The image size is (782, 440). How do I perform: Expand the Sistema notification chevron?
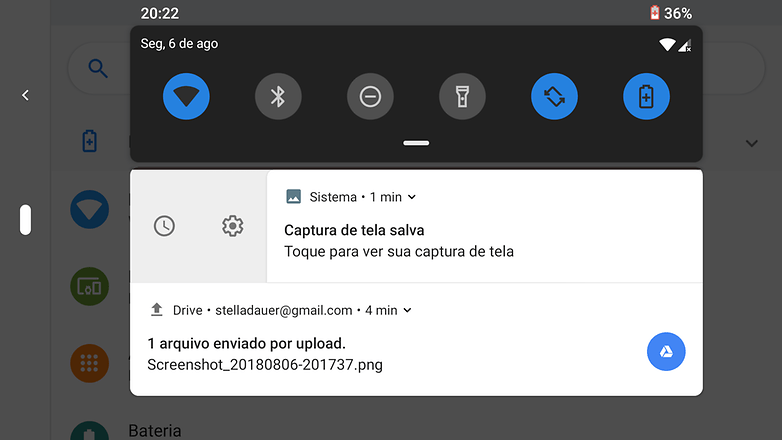coord(412,197)
